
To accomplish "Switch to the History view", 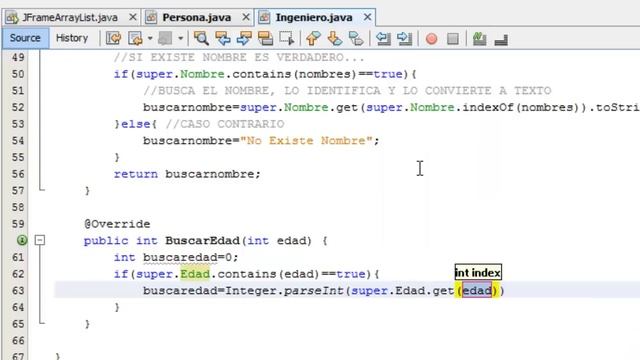I will [x=72, y=38].
